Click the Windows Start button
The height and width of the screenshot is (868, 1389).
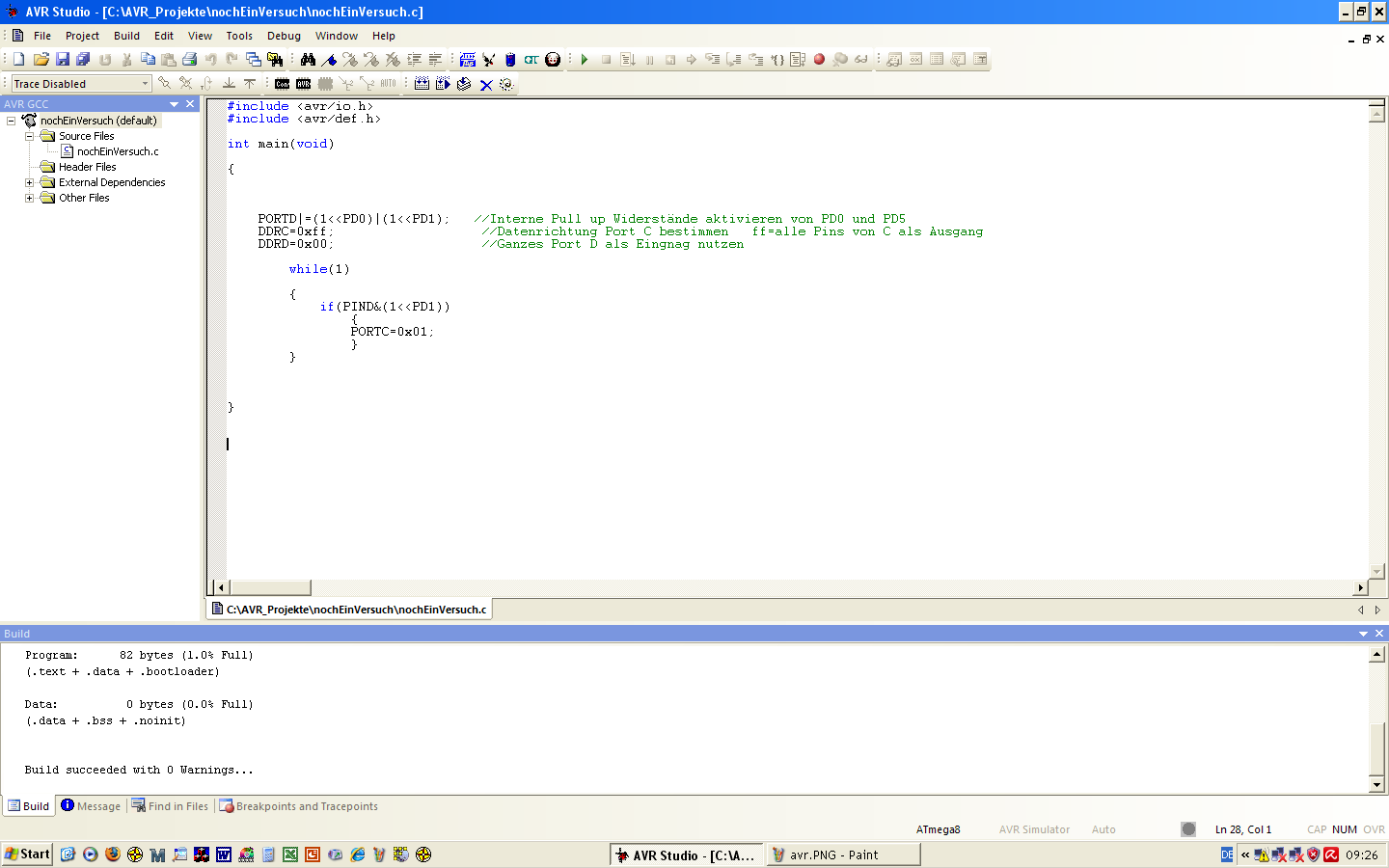point(27,854)
